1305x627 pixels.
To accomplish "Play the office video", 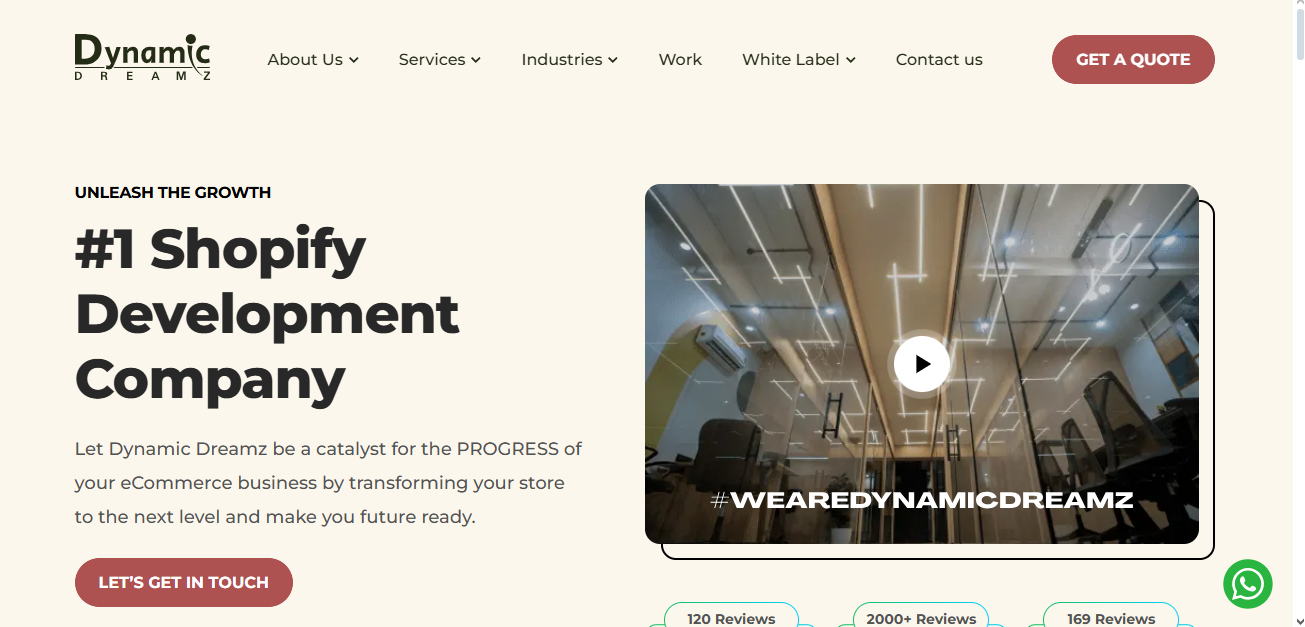I will pyautogui.click(x=921, y=364).
